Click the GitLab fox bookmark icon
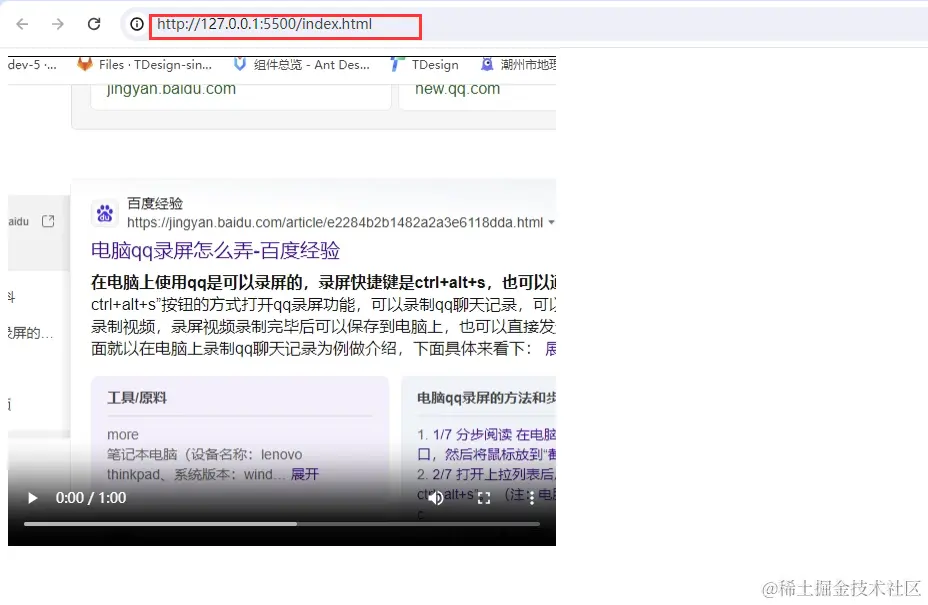 pos(85,64)
